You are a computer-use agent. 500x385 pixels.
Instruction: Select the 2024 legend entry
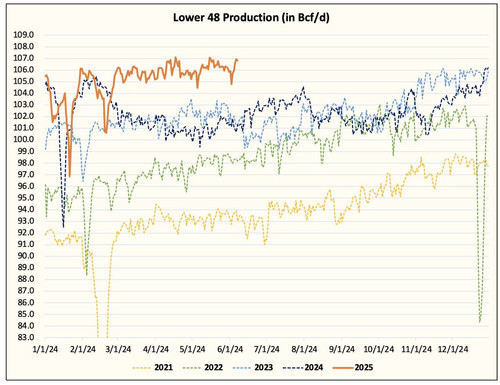tap(303, 368)
